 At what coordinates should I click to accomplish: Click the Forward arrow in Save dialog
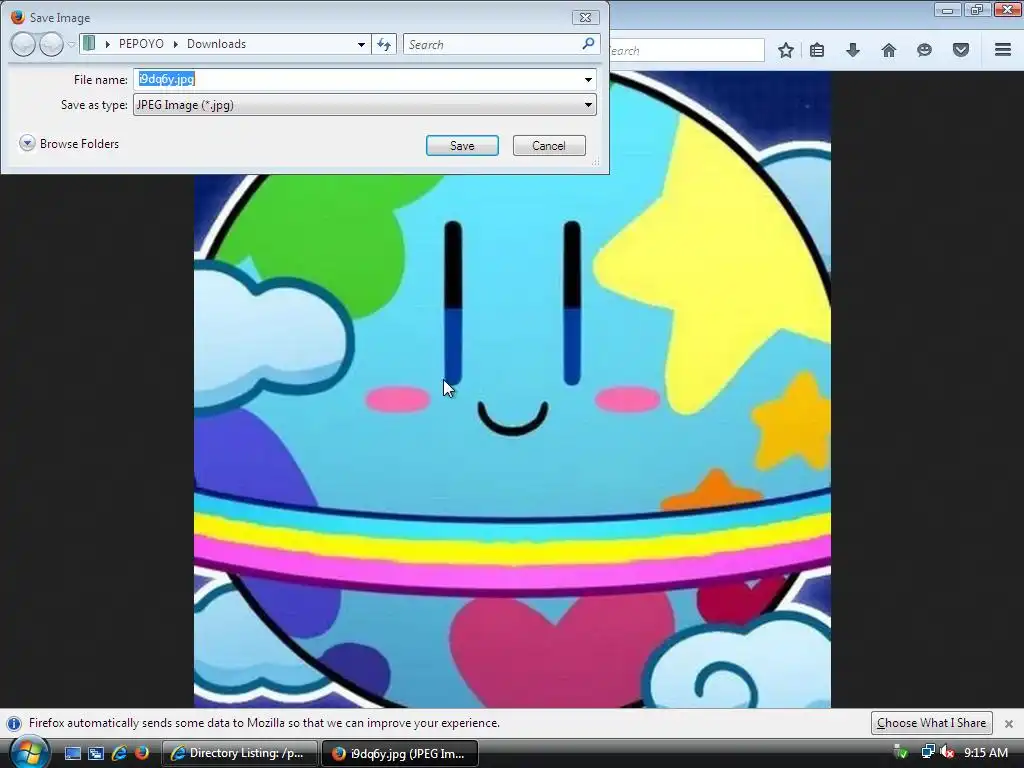coord(51,44)
